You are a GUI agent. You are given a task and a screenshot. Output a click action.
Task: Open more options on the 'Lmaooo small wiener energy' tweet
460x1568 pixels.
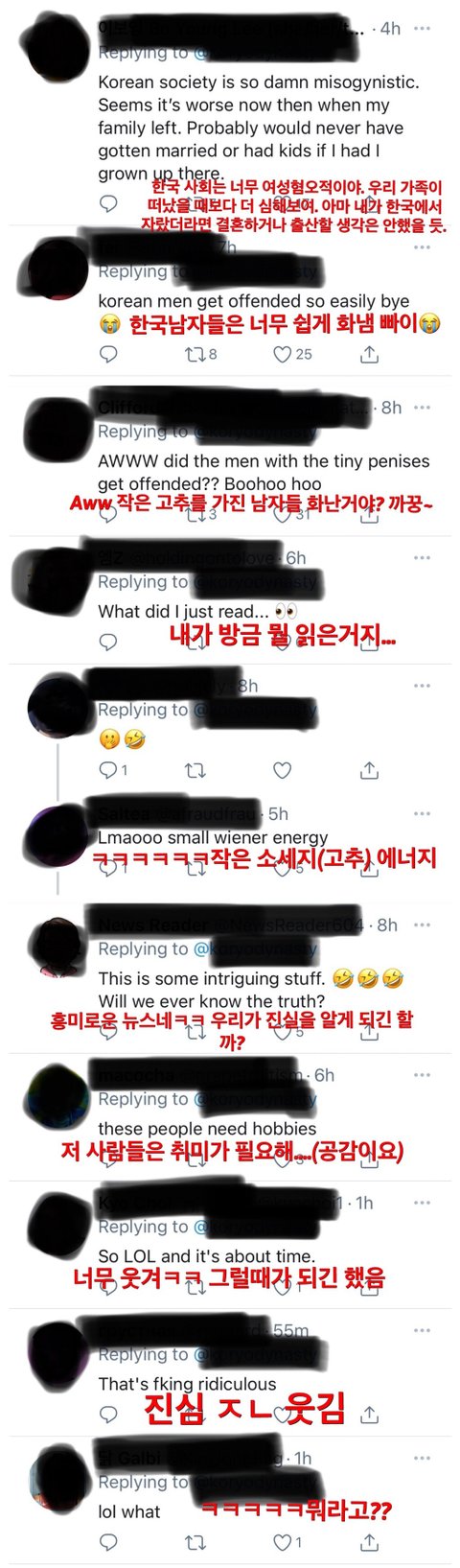coord(422,813)
